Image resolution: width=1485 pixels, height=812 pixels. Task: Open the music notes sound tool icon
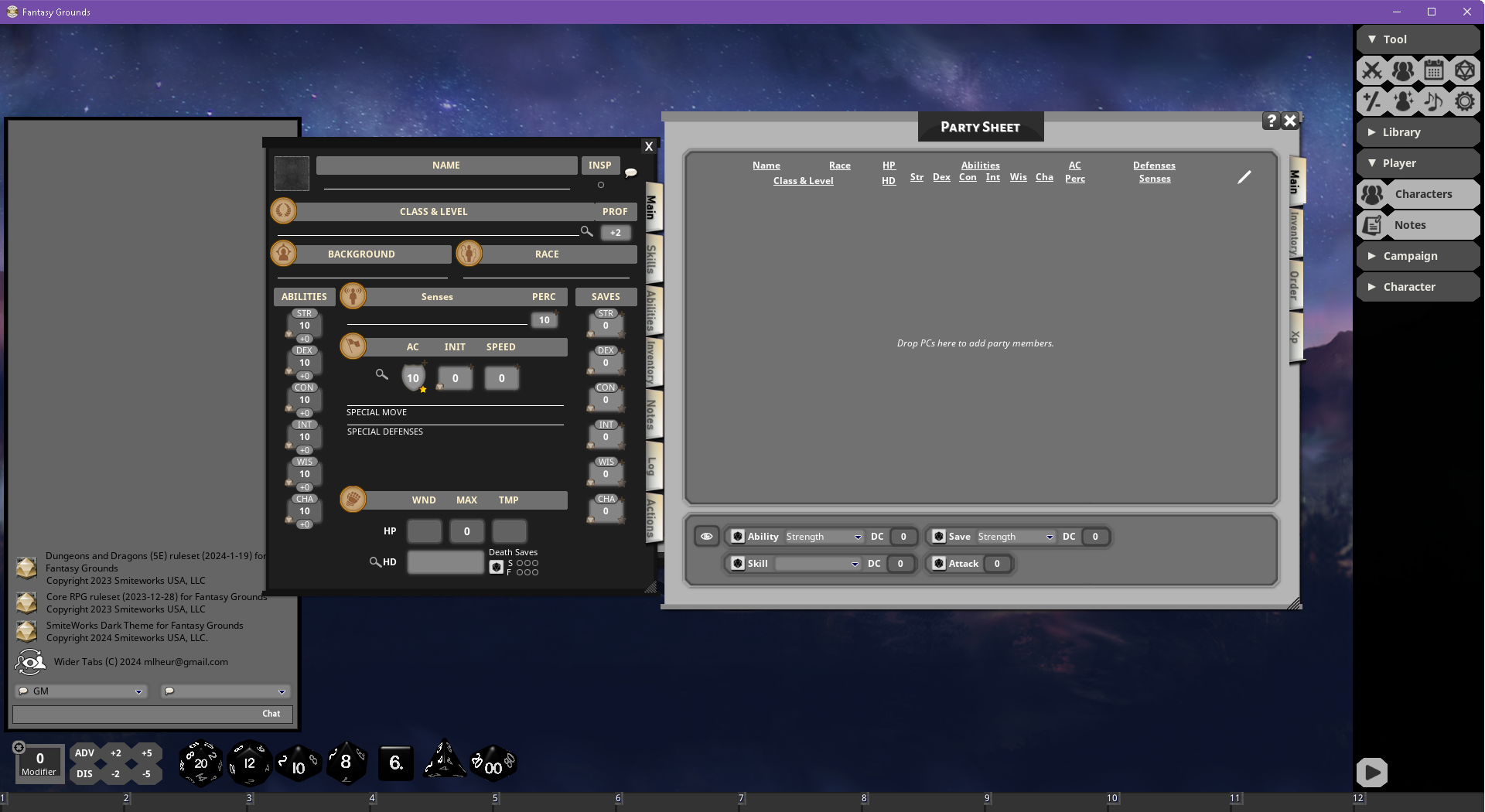click(x=1434, y=101)
